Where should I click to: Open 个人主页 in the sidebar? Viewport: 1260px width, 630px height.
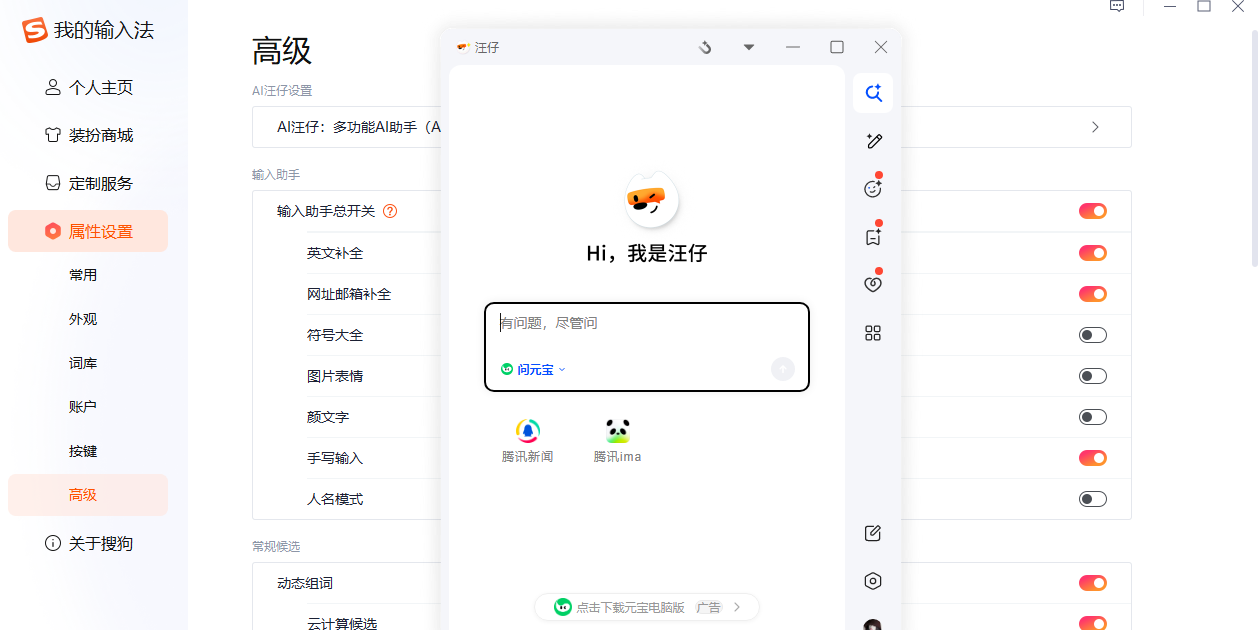[x=88, y=87]
